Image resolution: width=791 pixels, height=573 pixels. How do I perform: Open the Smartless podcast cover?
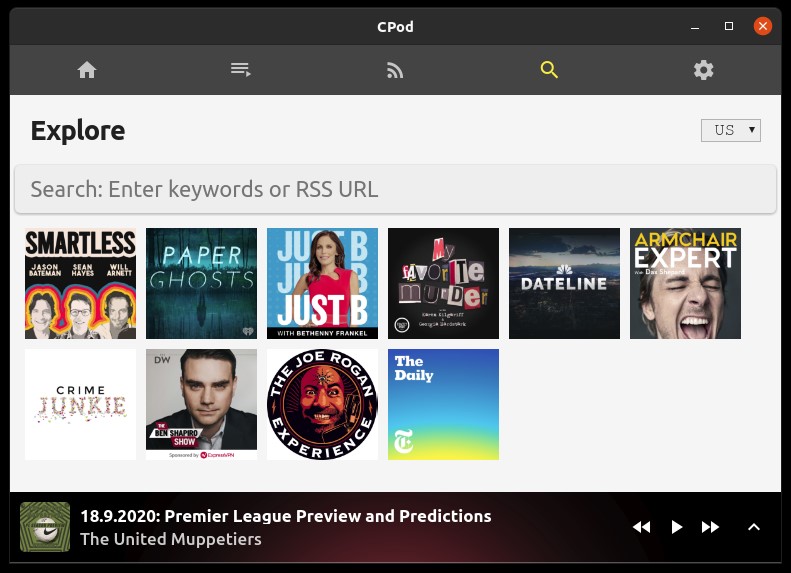point(80,283)
